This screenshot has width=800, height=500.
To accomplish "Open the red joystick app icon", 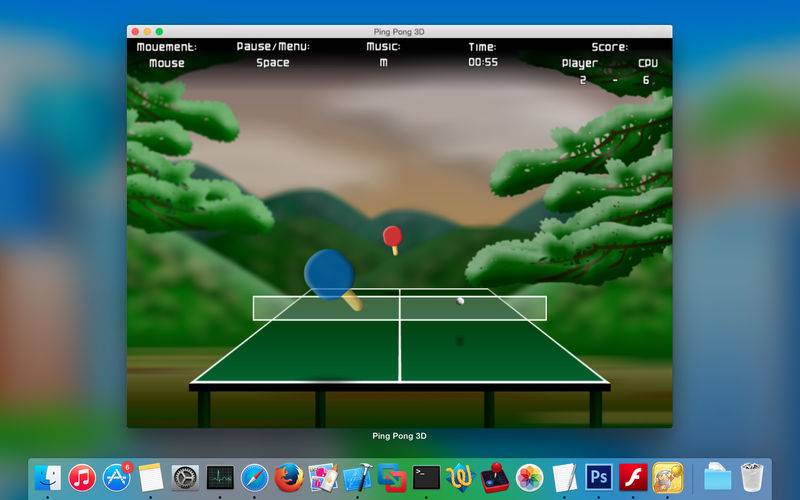I will [495, 478].
